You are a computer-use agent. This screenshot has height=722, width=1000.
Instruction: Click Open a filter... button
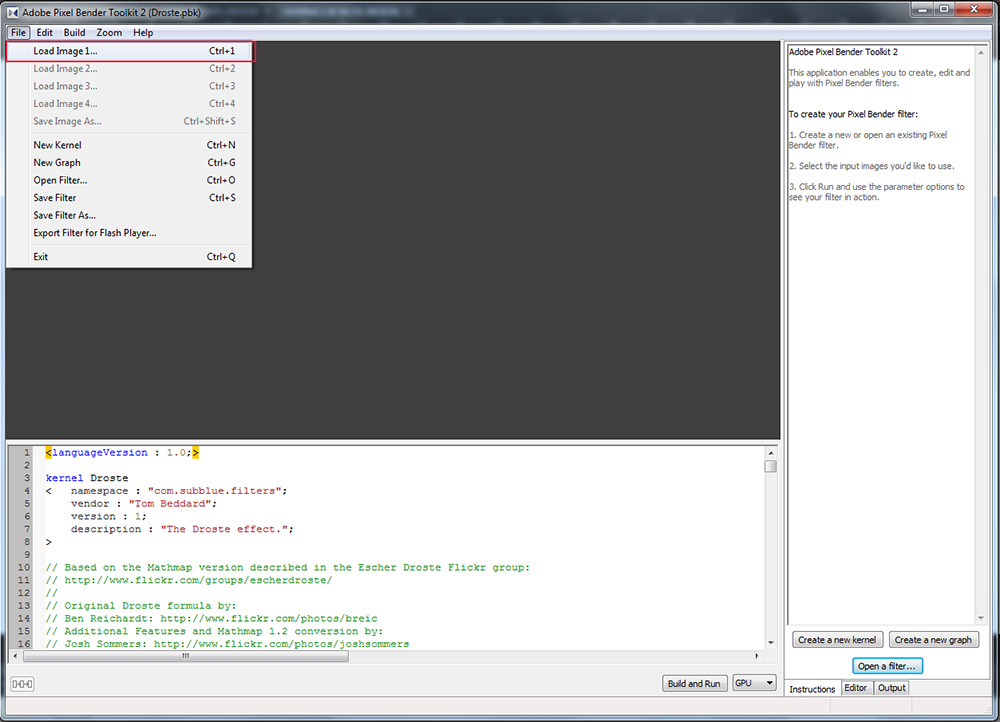point(886,666)
